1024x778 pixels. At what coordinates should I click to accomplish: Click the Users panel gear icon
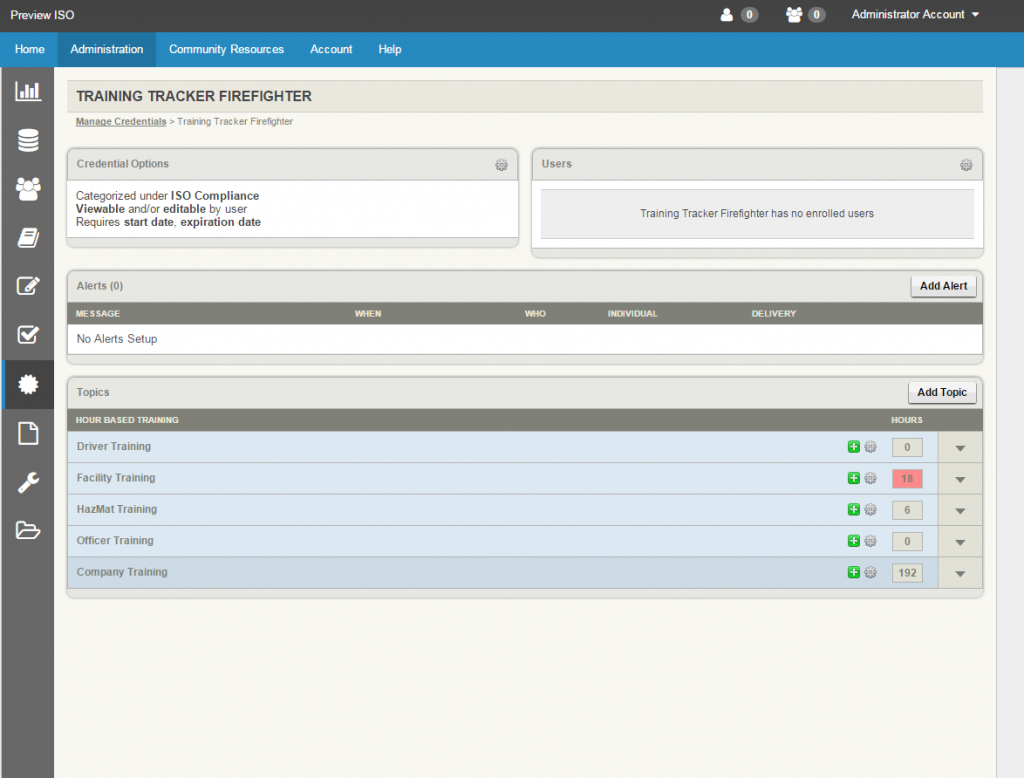pos(966,165)
